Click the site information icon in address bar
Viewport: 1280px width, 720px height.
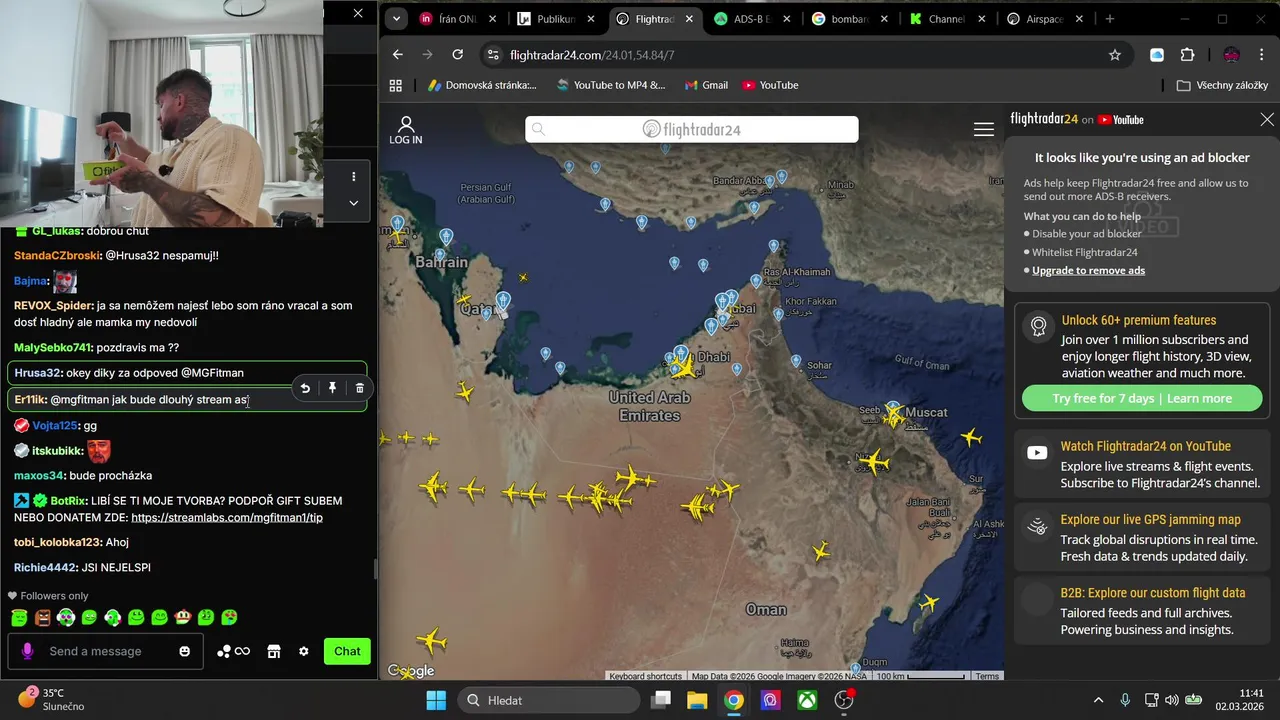tap(491, 55)
